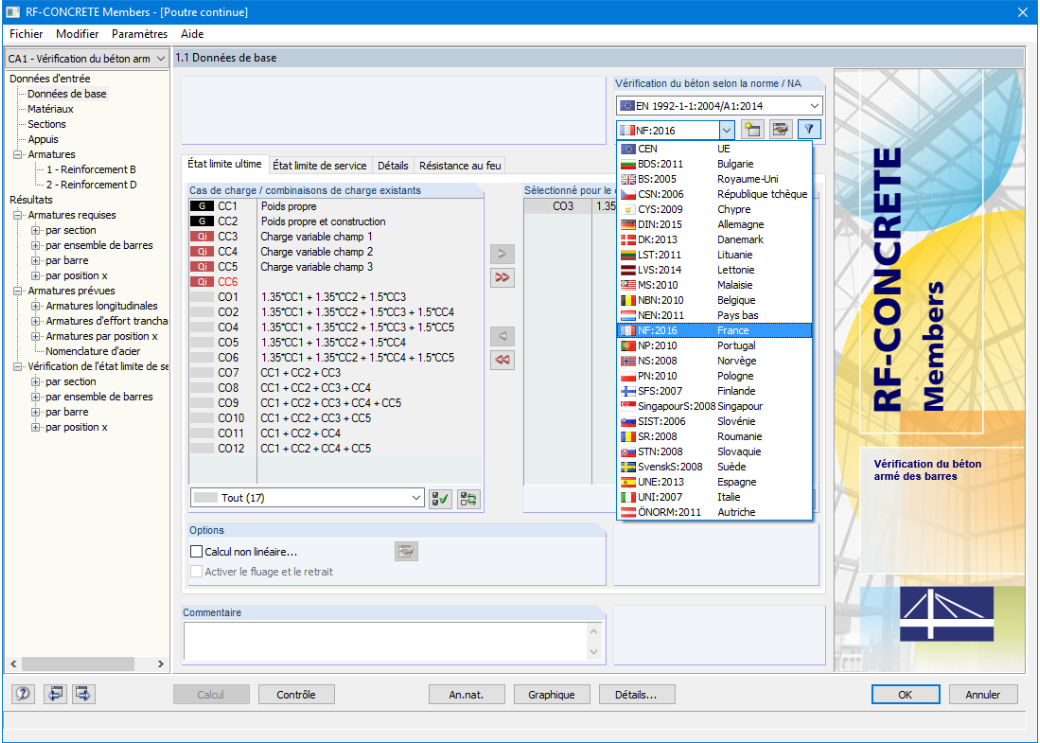Select the État limite ultime tab
Viewport: 1040px width, 743px height.
[x=225, y=164]
